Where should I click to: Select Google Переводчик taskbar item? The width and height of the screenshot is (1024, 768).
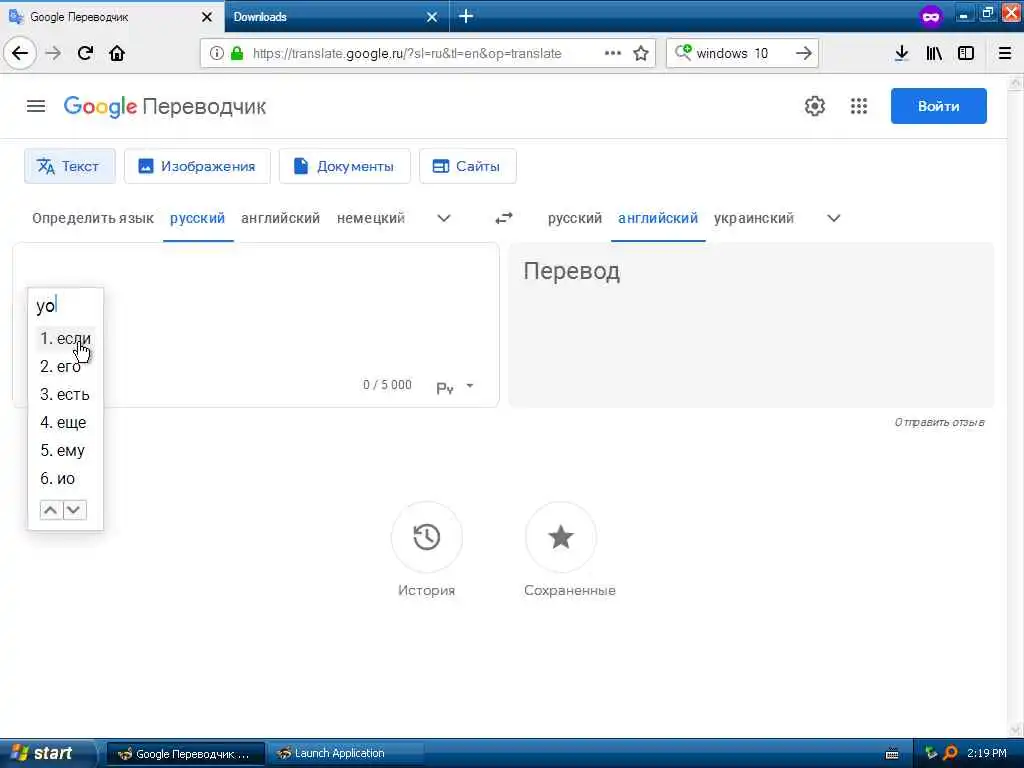(185, 754)
